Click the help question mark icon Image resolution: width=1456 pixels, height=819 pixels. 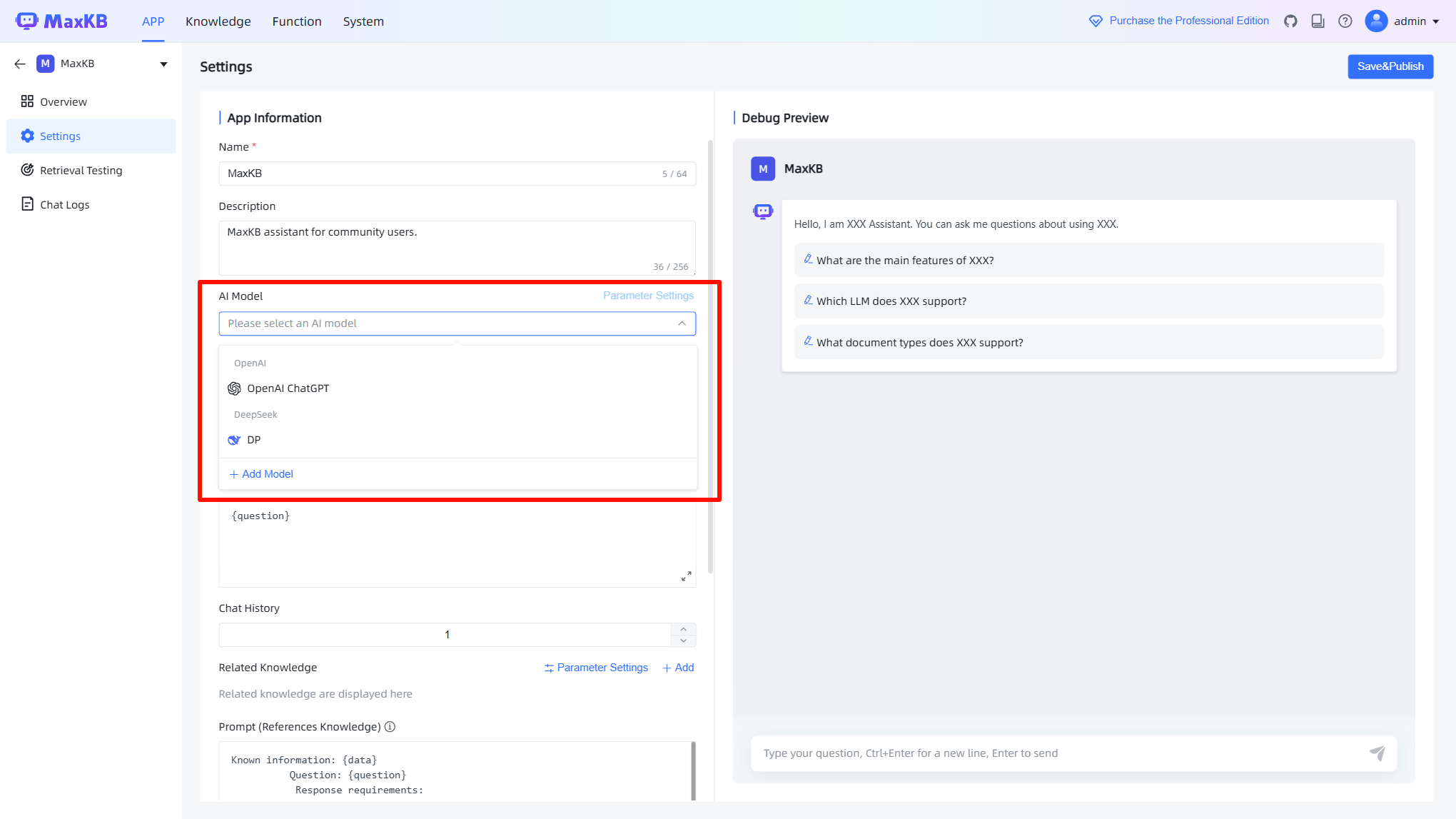[x=1345, y=21]
